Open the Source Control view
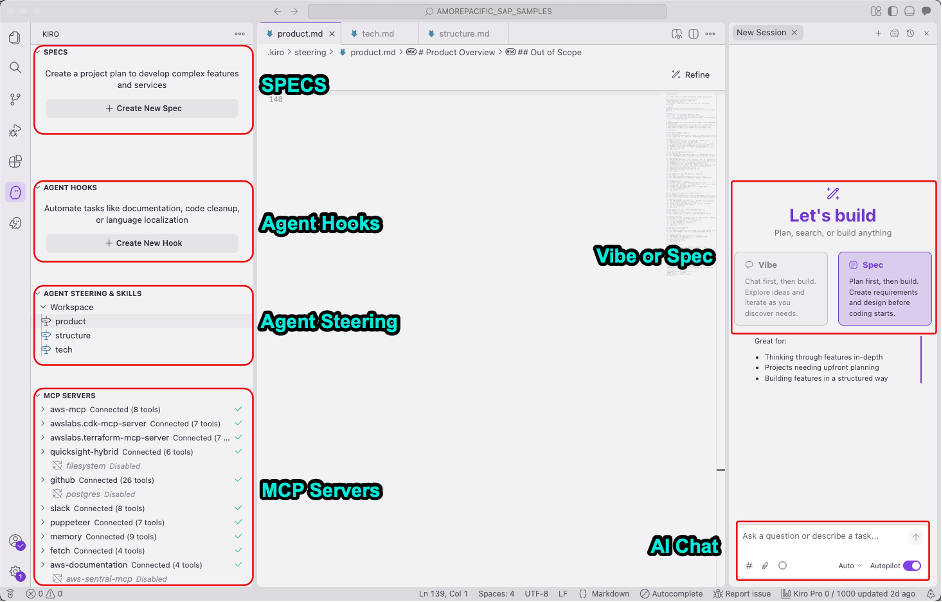Viewport: 942px width, 602px height. (15, 99)
